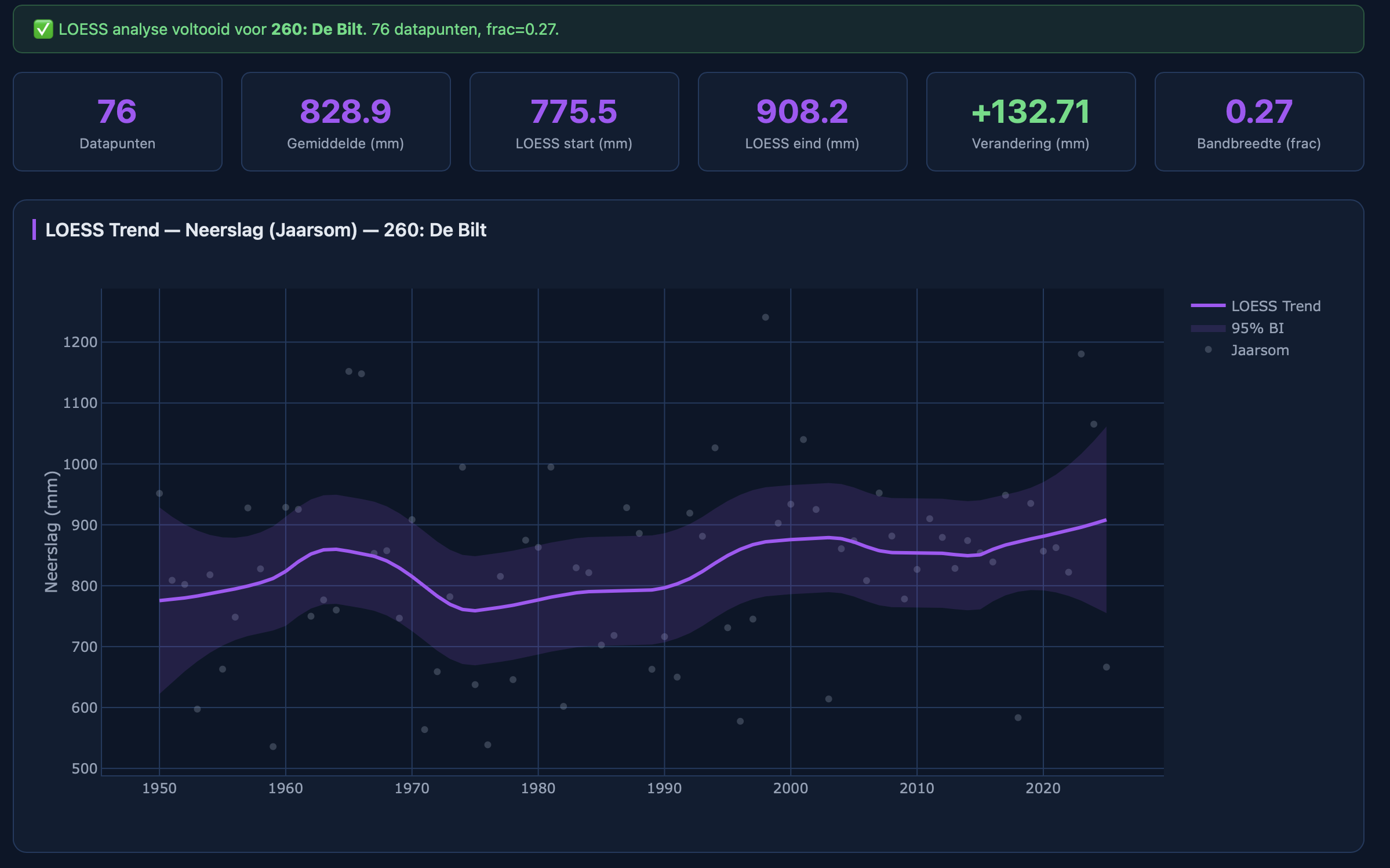Click the Jaarsom legend dot marker

(1208, 349)
